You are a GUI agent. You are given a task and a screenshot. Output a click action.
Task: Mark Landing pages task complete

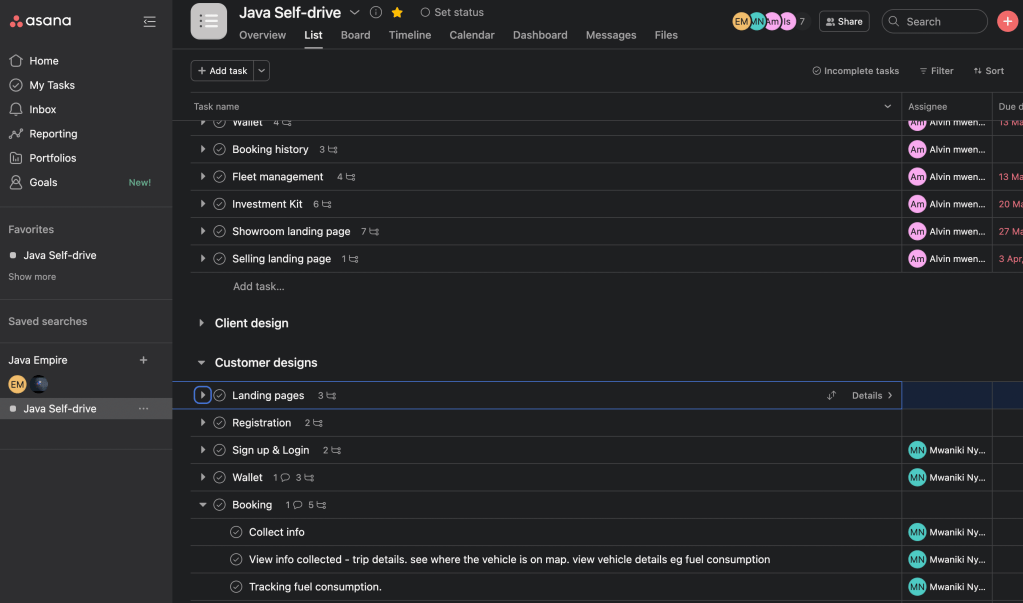click(x=220, y=396)
